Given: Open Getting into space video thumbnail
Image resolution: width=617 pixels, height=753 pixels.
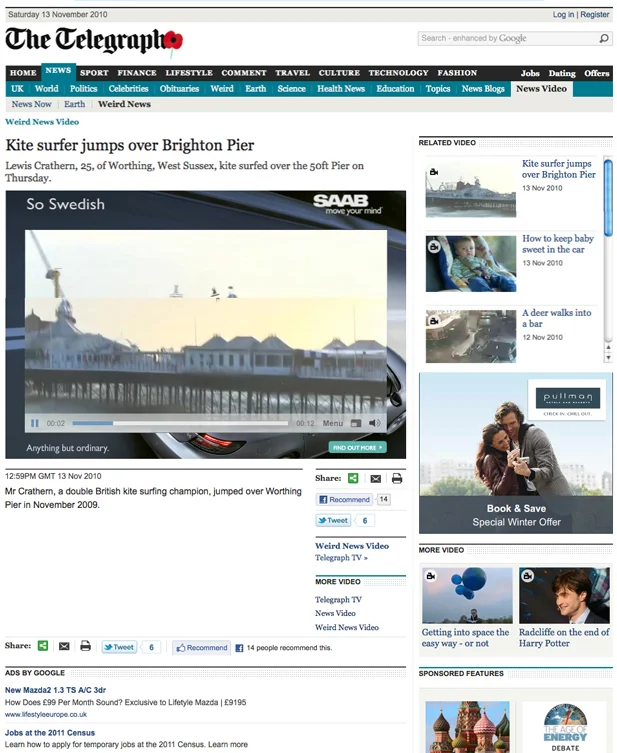Looking at the screenshot, I should click(467, 595).
